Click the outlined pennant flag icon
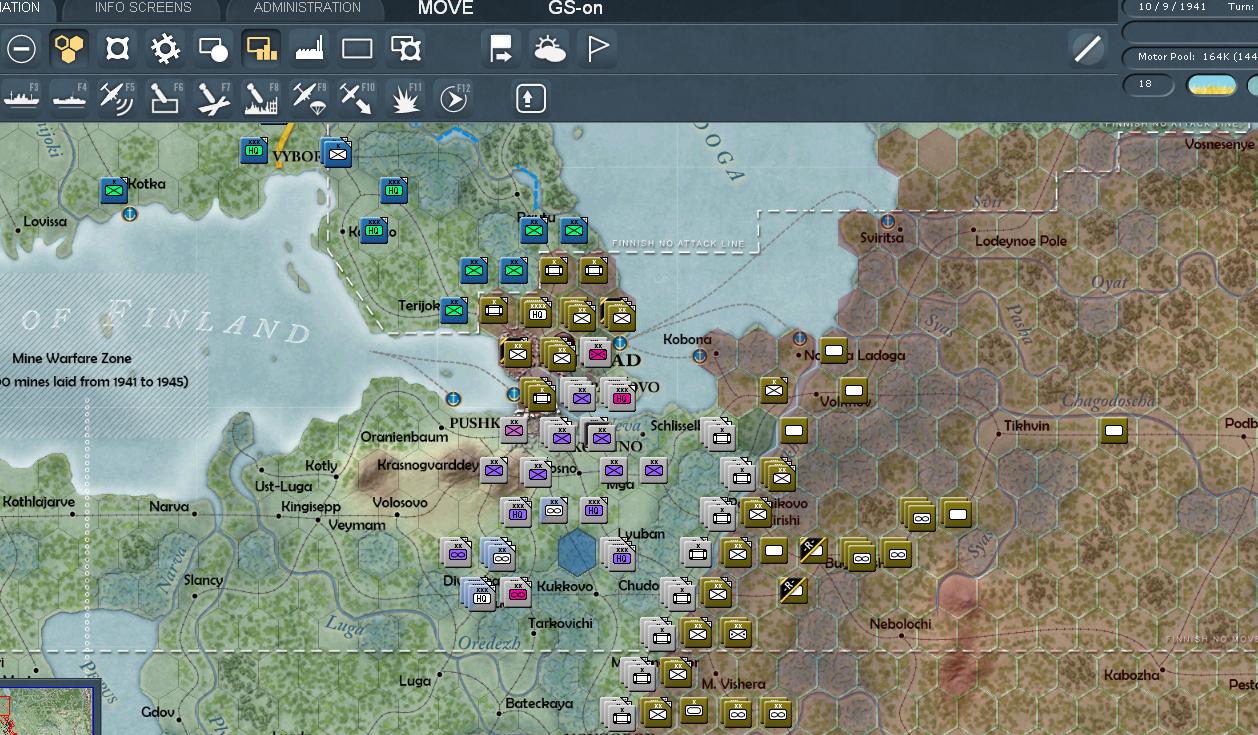The image size is (1258, 735). point(598,48)
